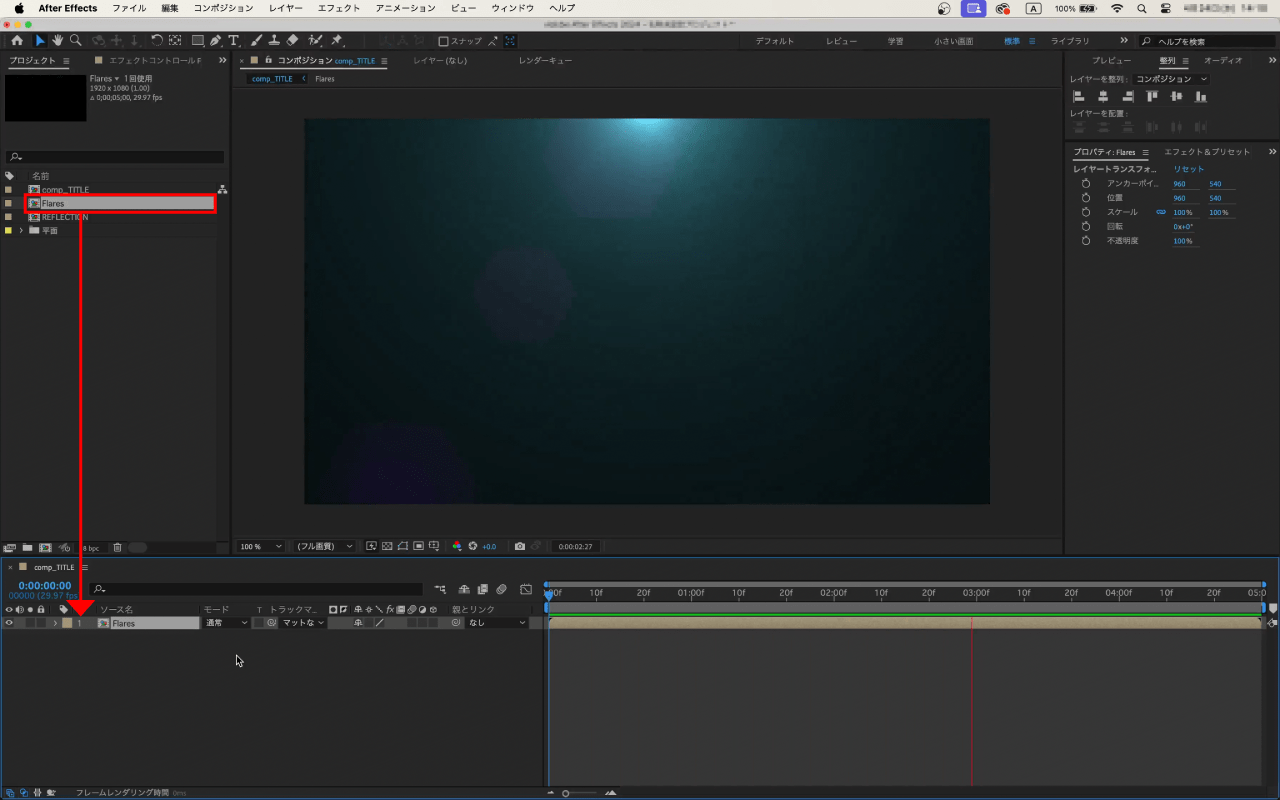The height and width of the screenshot is (800, 1280).
Task: Click align left edges icon
Action: tap(1079, 96)
